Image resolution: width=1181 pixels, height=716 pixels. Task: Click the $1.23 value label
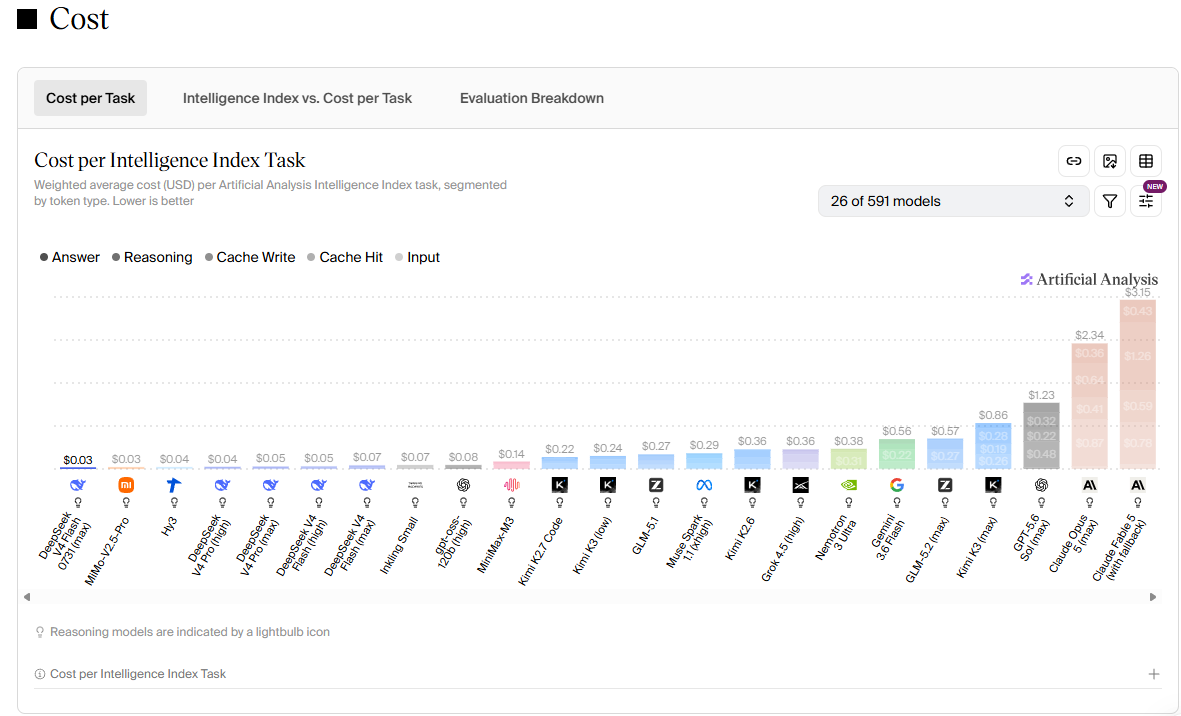pos(1042,395)
